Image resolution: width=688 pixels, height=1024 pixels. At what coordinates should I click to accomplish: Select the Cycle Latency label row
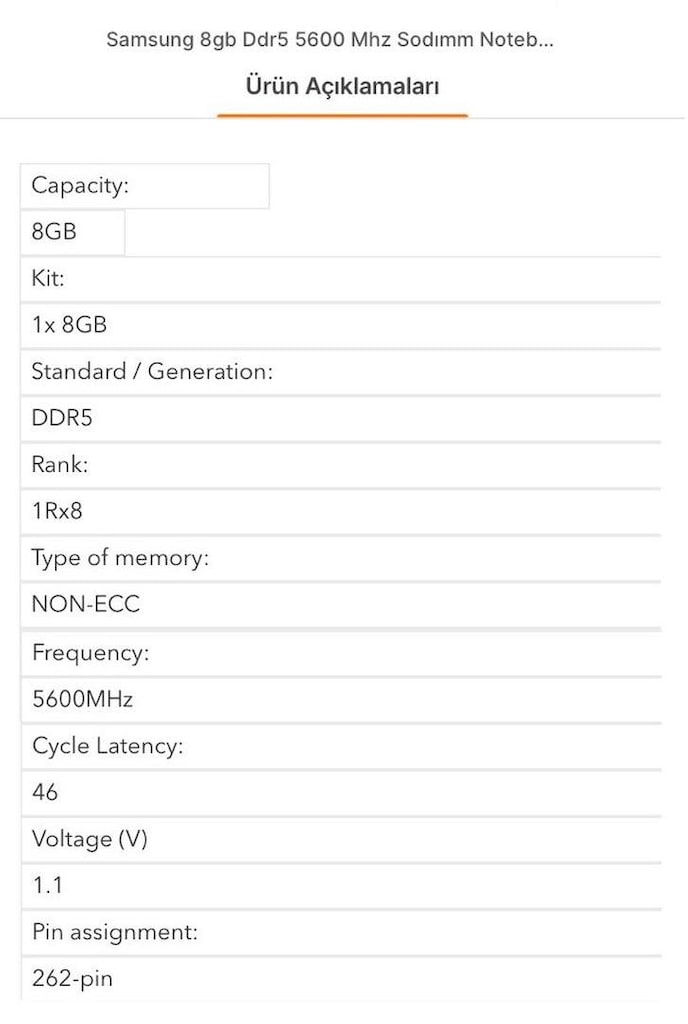click(x=341, y=746)
